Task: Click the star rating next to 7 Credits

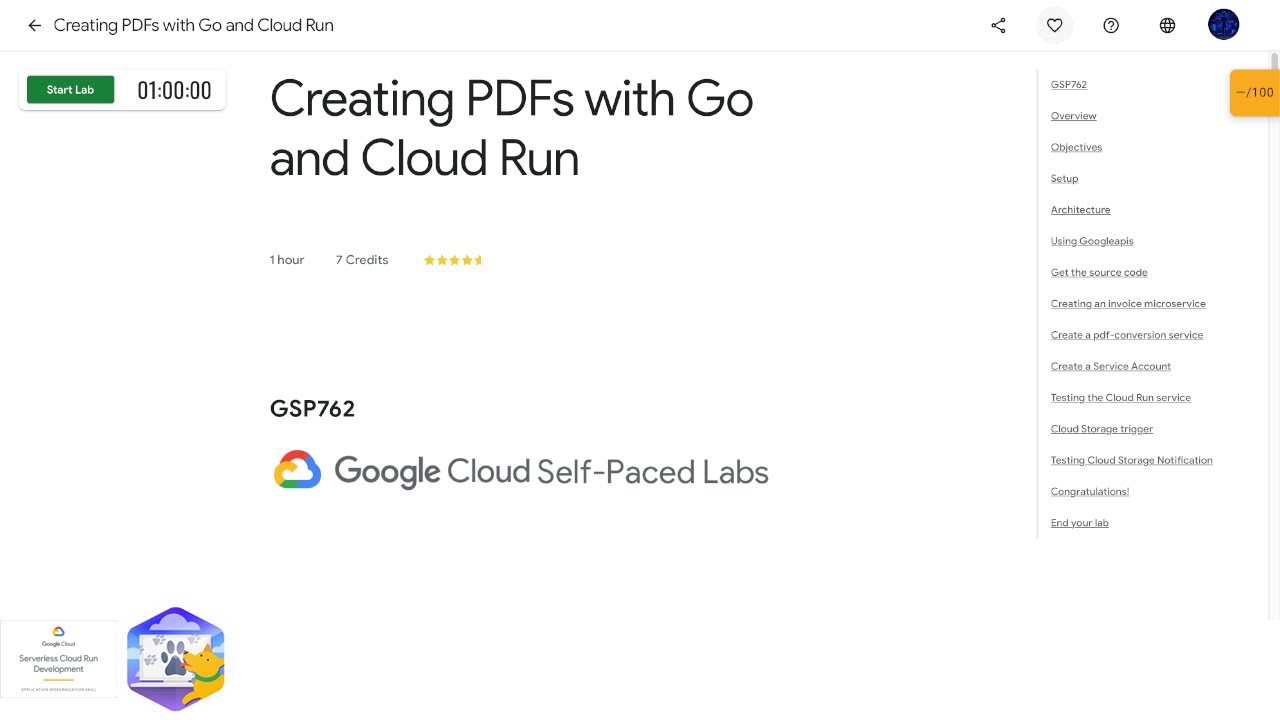Action: tap(453, 260)
